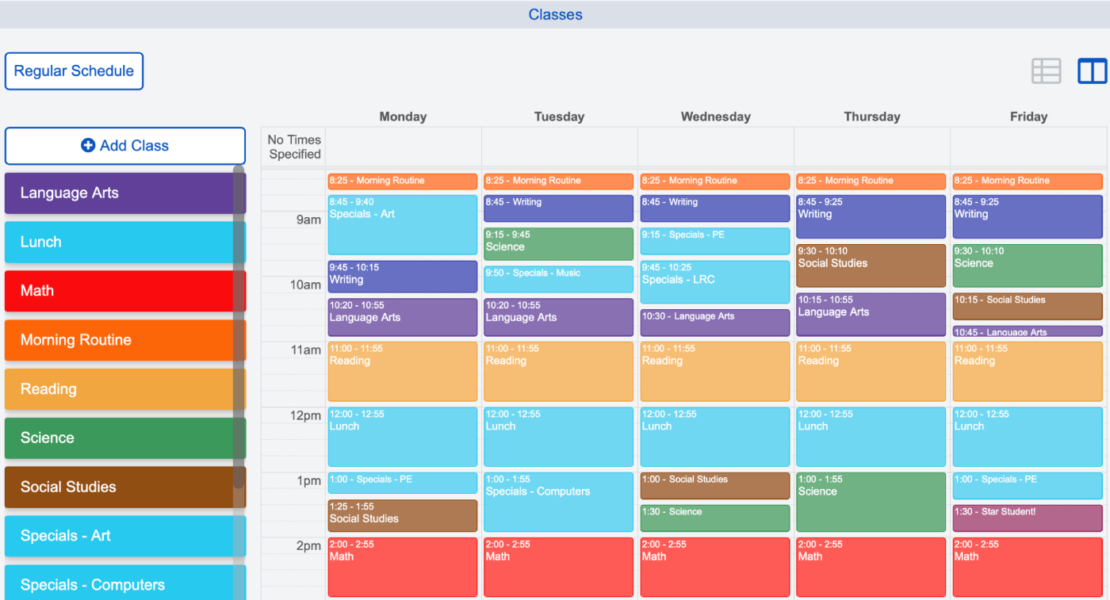Viewport: 1110px width, 600px height.
Task: Select Morning Routine from the class list
Action: point(120,340)
